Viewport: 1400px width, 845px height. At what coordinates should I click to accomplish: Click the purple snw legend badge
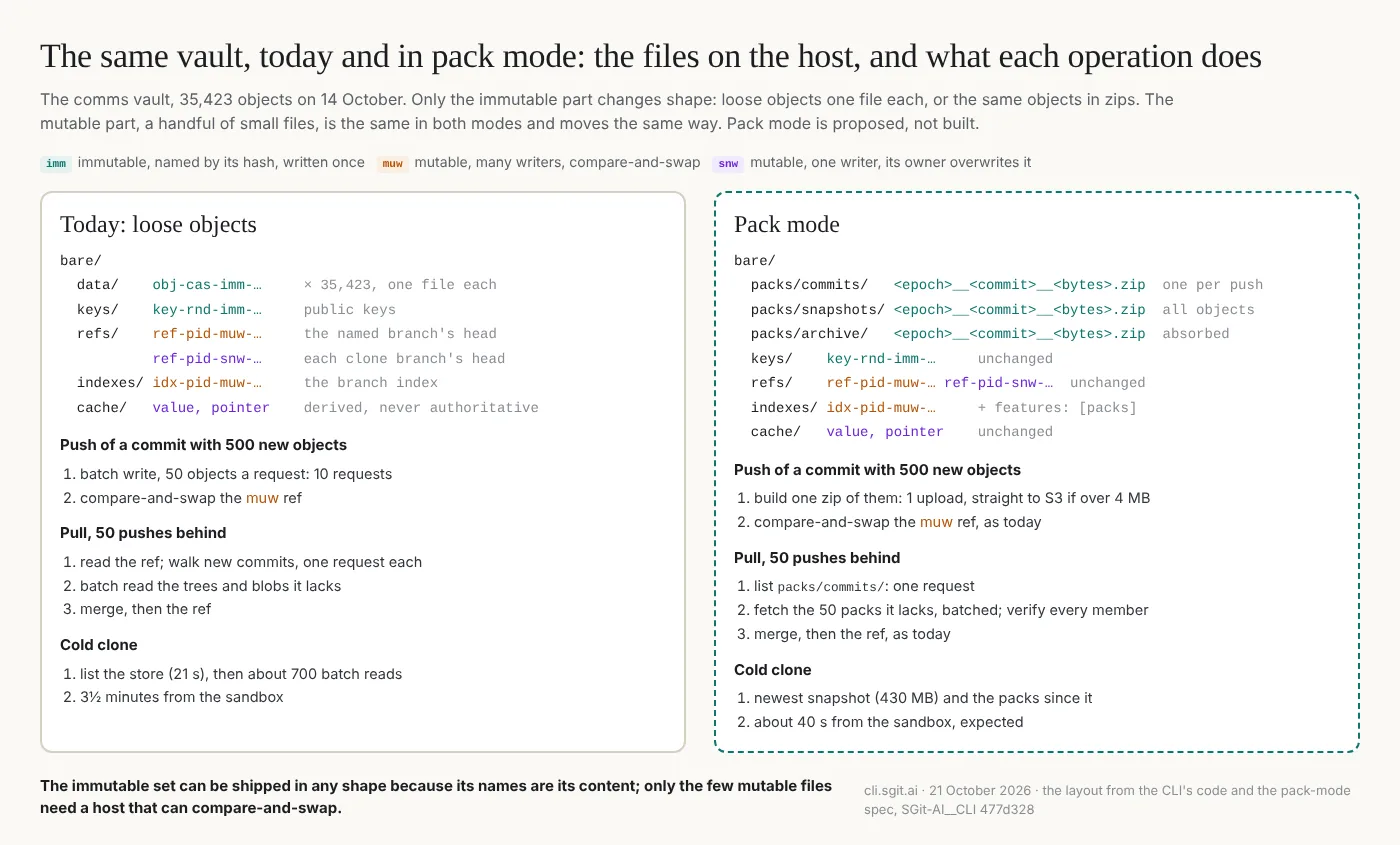pos(727,163)
